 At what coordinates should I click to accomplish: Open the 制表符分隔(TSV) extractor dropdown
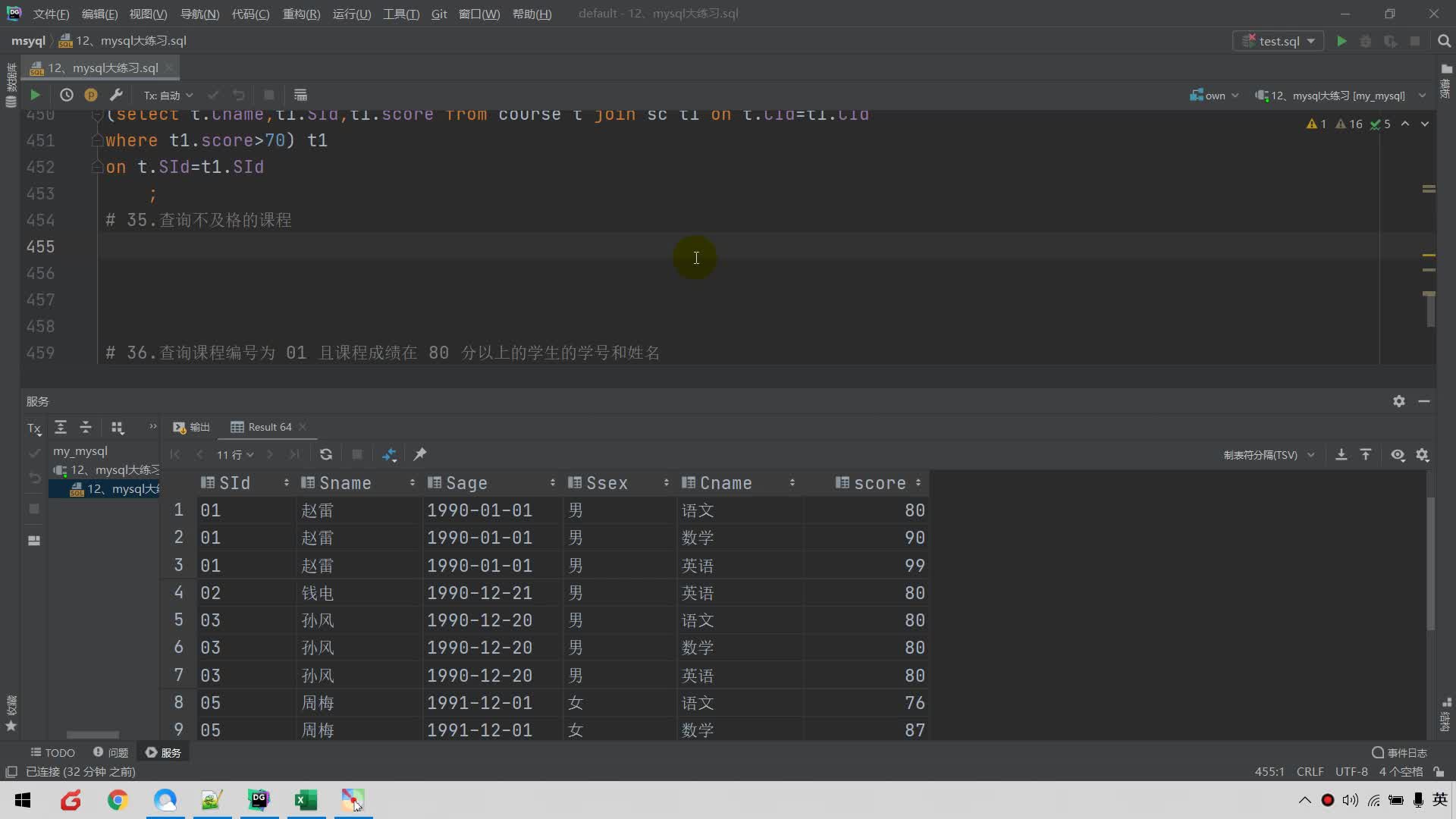[1269, 455]
